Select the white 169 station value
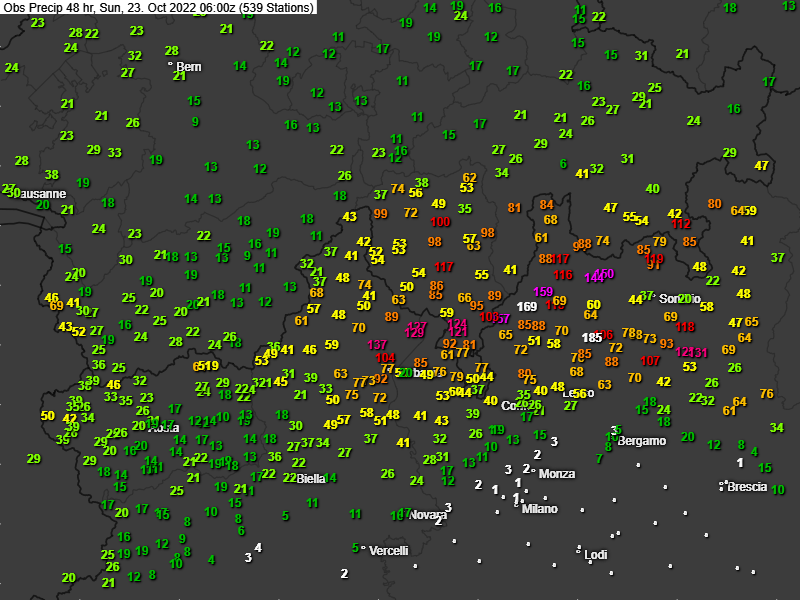800x600 pixels. click(x=527, y=306)
